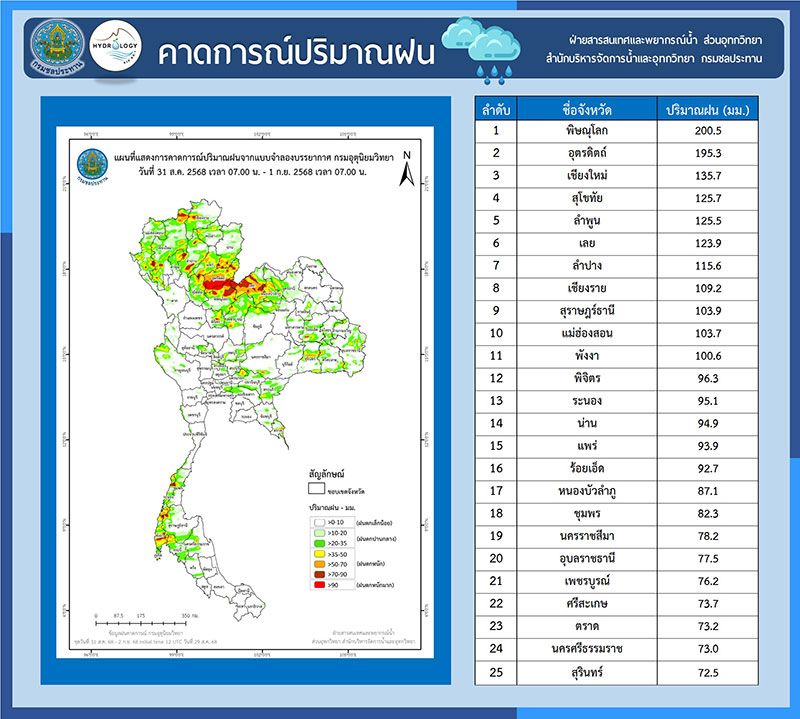Click province name 'เลย' in the table

587,243
